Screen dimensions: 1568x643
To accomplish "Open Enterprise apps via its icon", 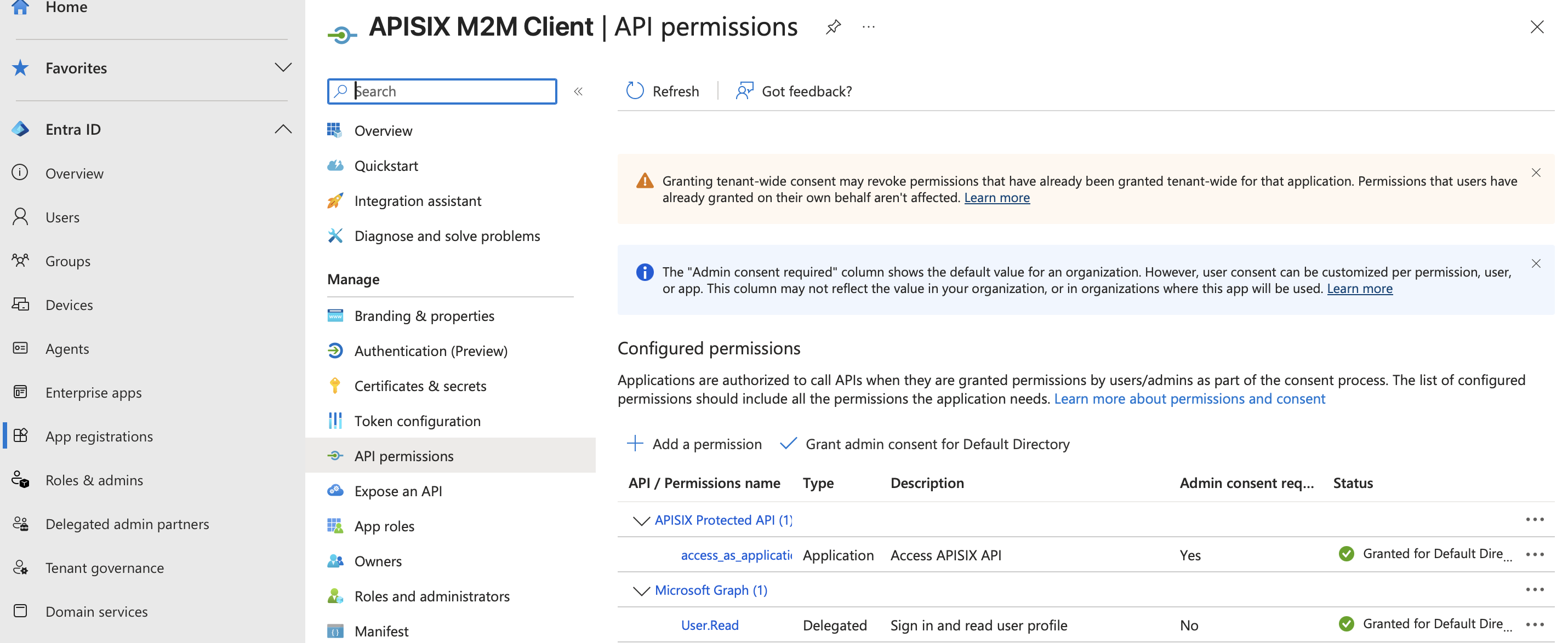I will (20, 392).
